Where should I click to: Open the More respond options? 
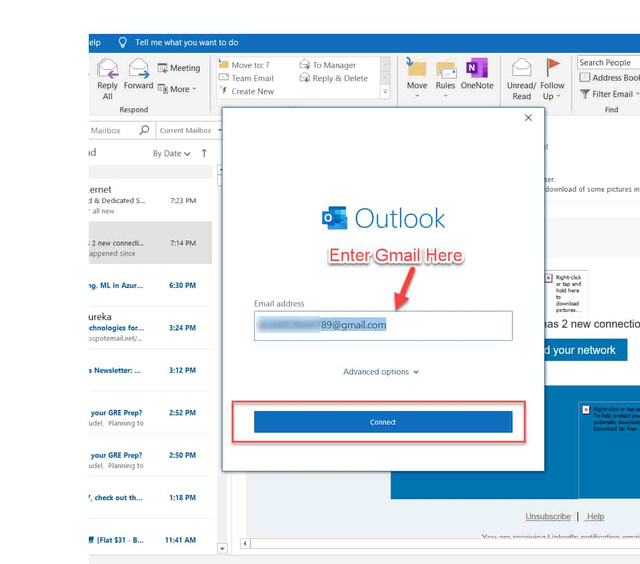point(177,89)
